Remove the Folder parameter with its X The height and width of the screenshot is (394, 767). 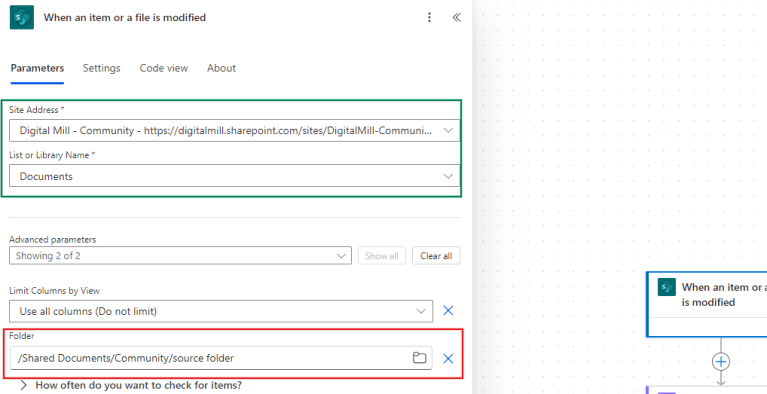448,358
